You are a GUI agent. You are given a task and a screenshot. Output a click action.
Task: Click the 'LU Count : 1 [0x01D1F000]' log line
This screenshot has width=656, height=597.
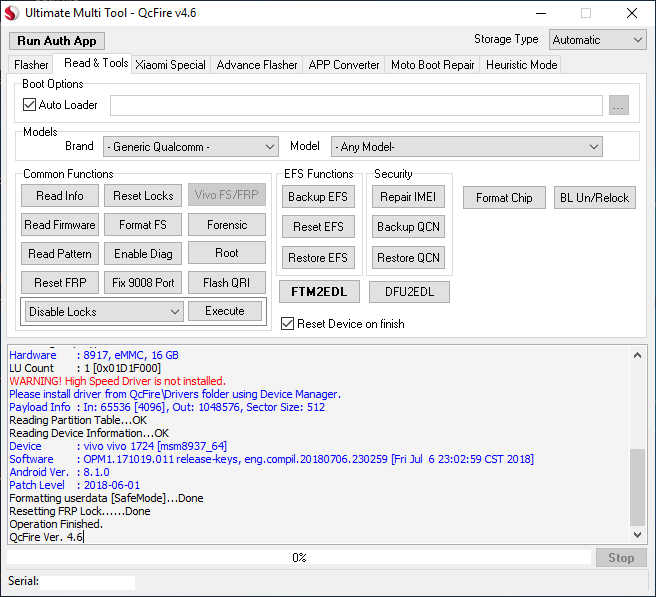tap(85, 368)
